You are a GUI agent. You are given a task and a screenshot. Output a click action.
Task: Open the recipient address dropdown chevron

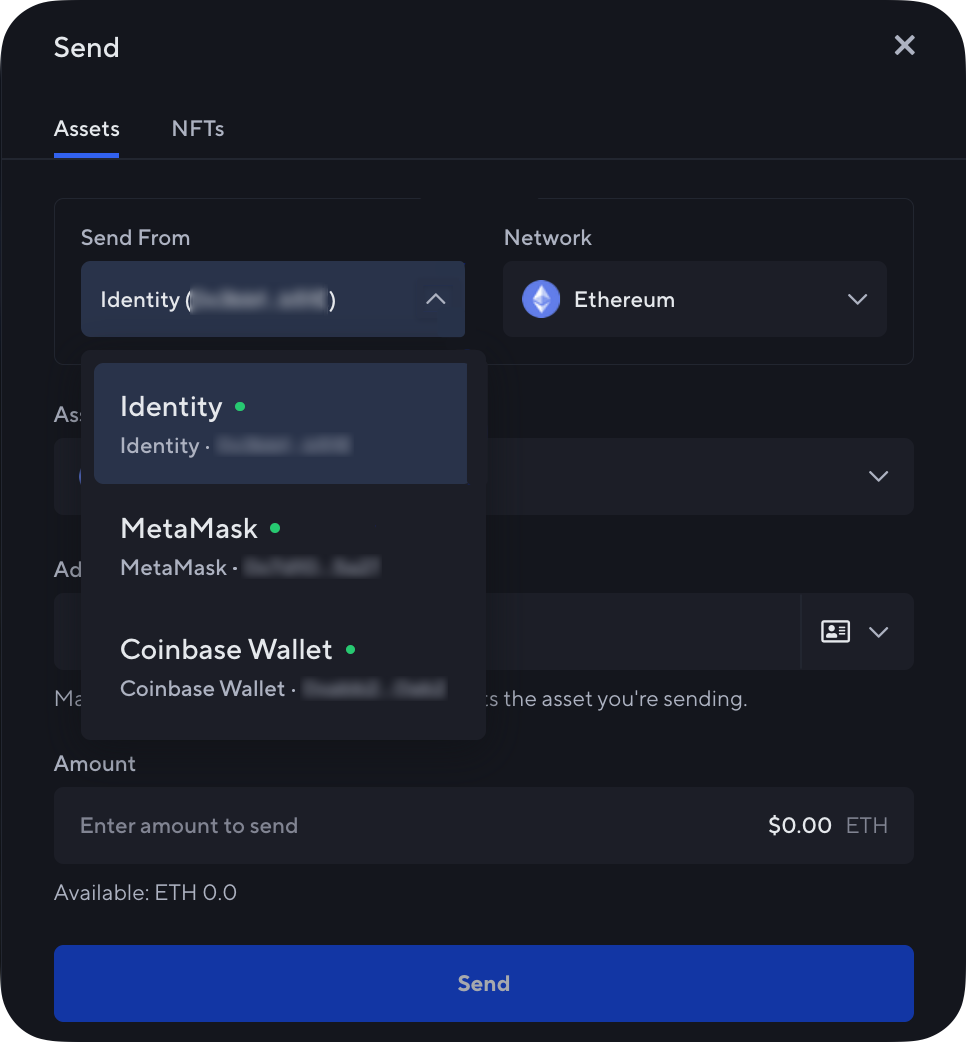879,632
